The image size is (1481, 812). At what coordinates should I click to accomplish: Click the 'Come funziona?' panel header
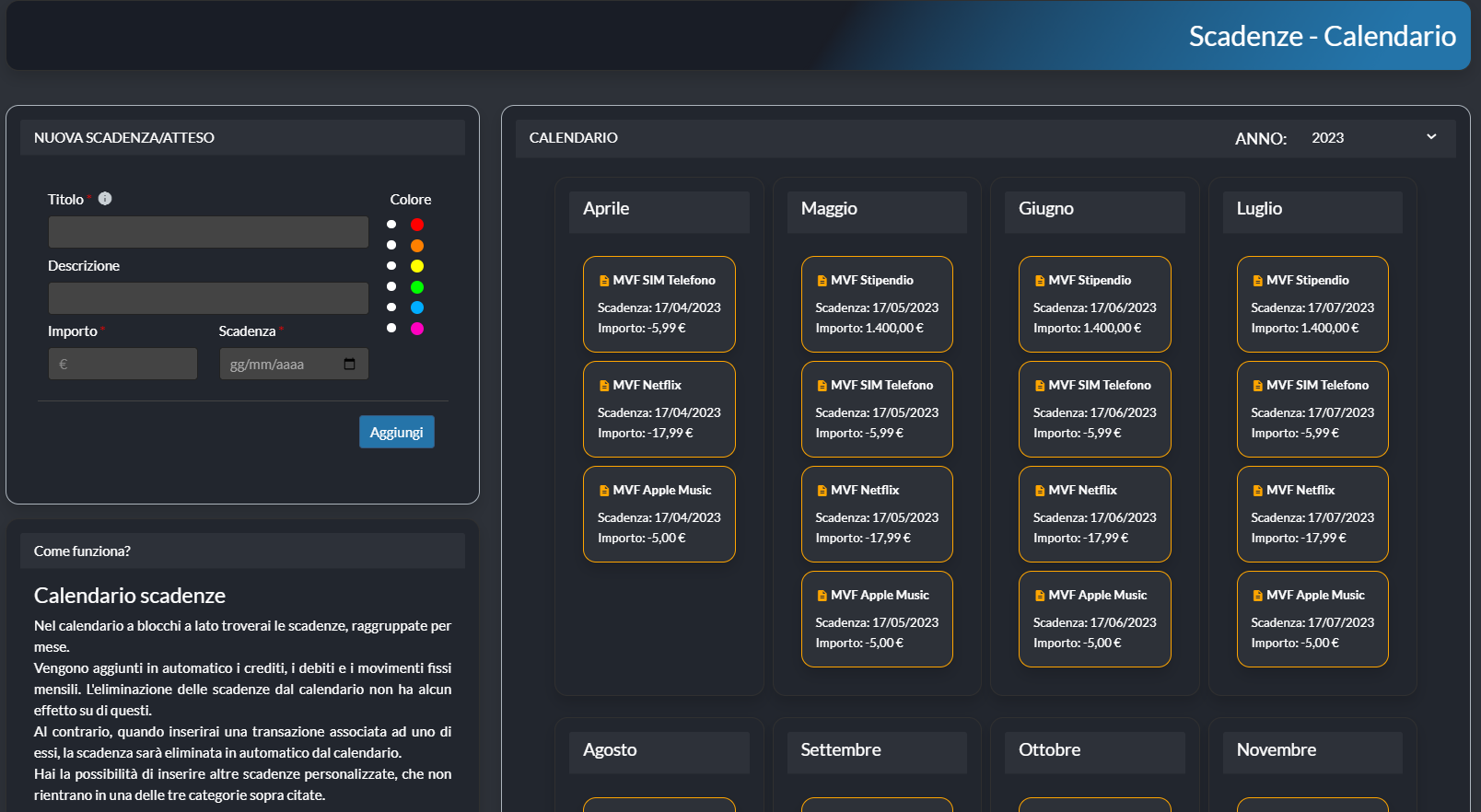[x=242, y=551]
